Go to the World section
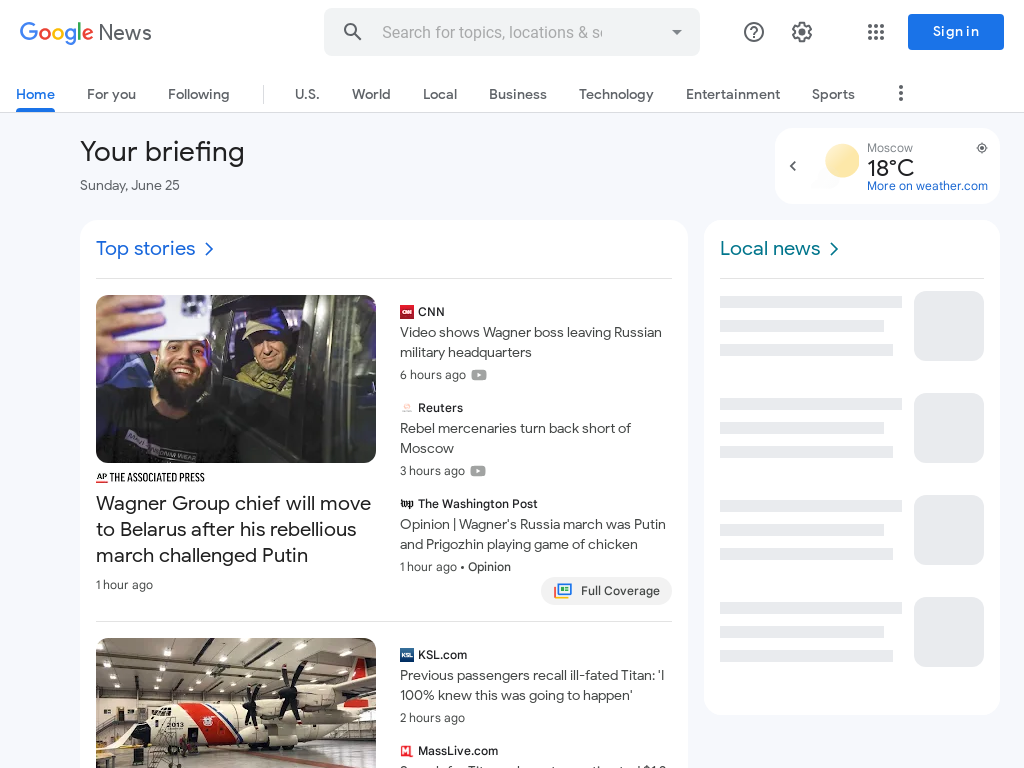Image resolution: width=1024 pixels, height=768 pixels. [371, 94]
